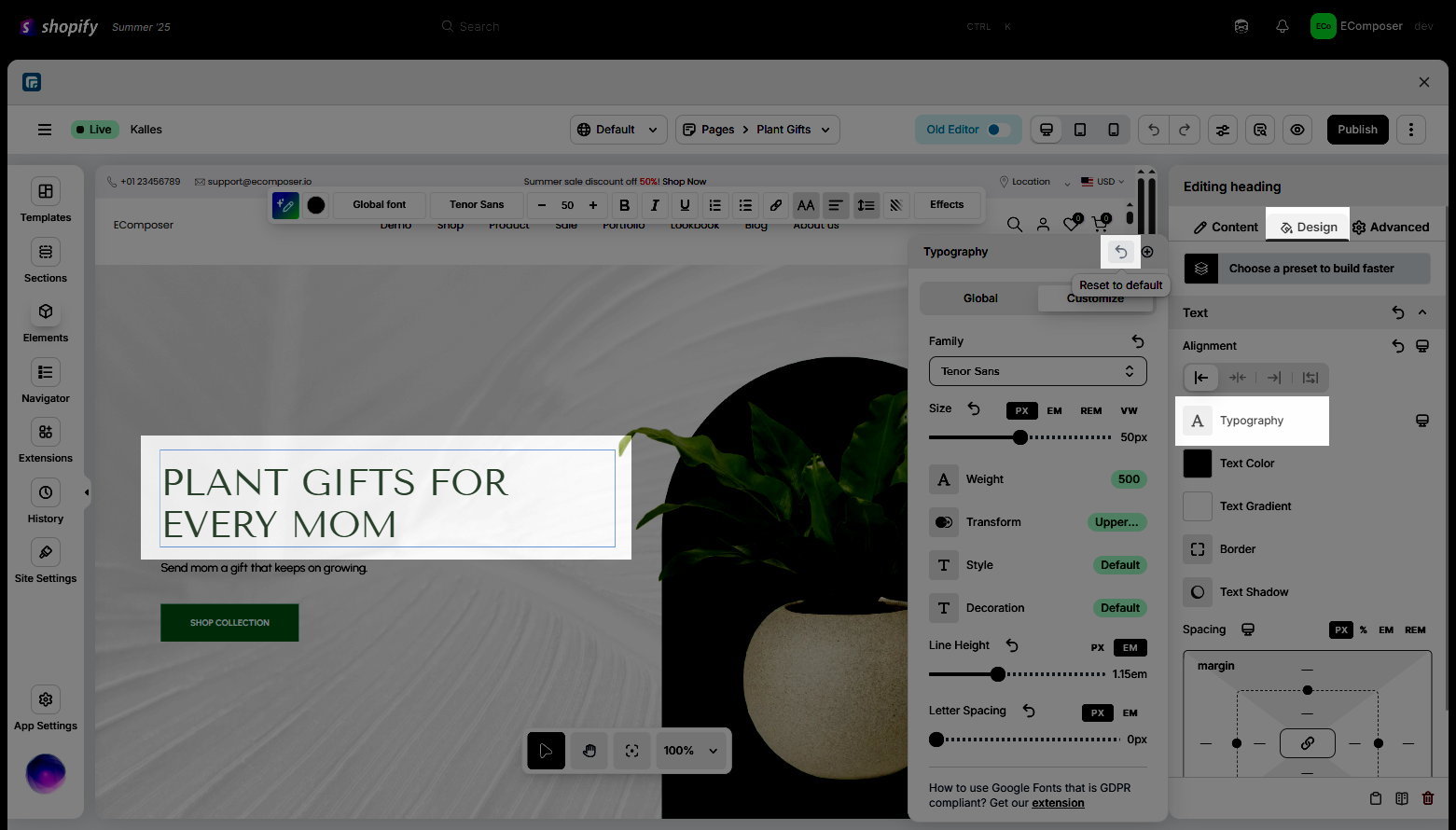Switch to the Advanced tab
This screenshot has width=1456, height=830.
tap(1391, 228)
